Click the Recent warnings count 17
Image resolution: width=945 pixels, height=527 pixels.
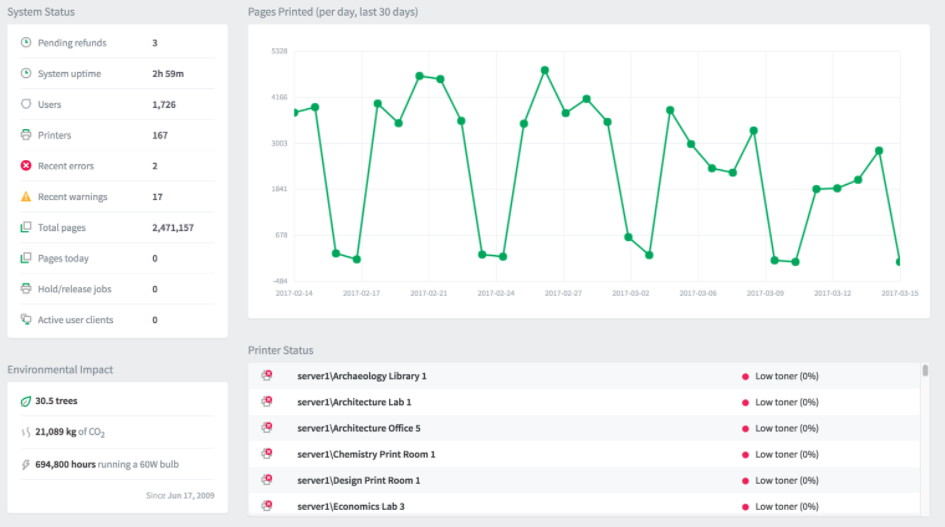click(x=157, y=197)
